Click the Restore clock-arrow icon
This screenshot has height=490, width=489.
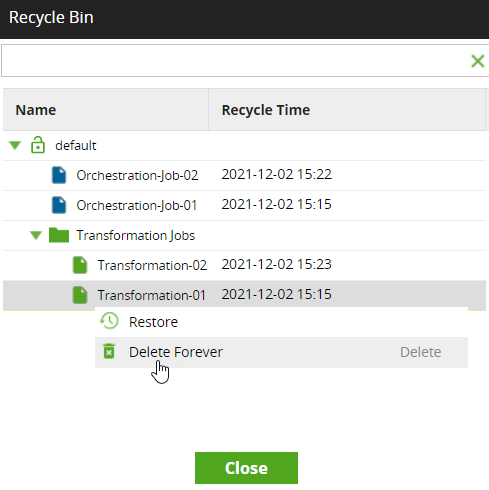[109, 321]
